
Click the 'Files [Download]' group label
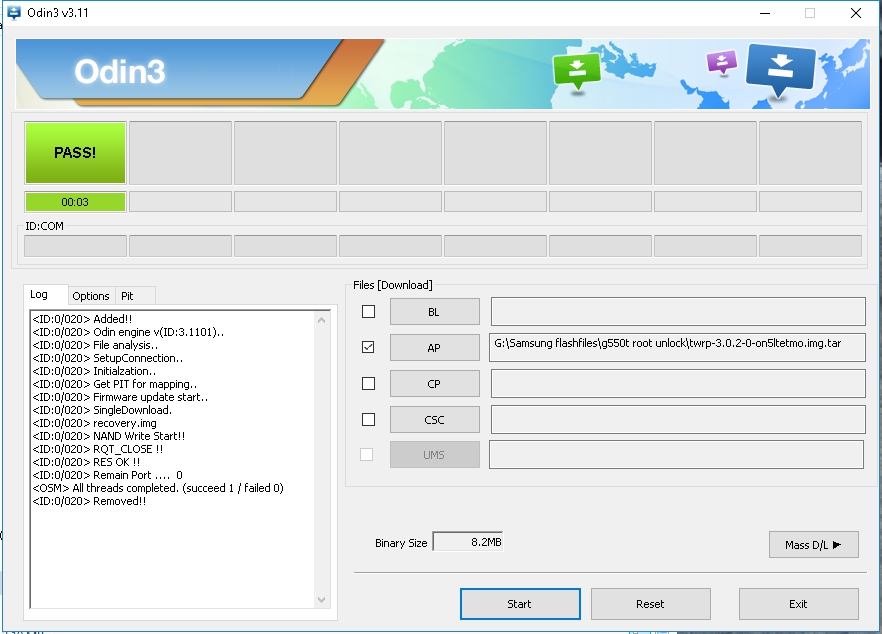[x=393, y=285]
